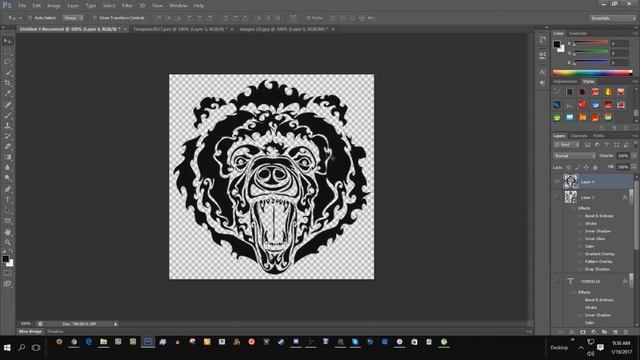Click the zoom percentage field in status bar

26,324
